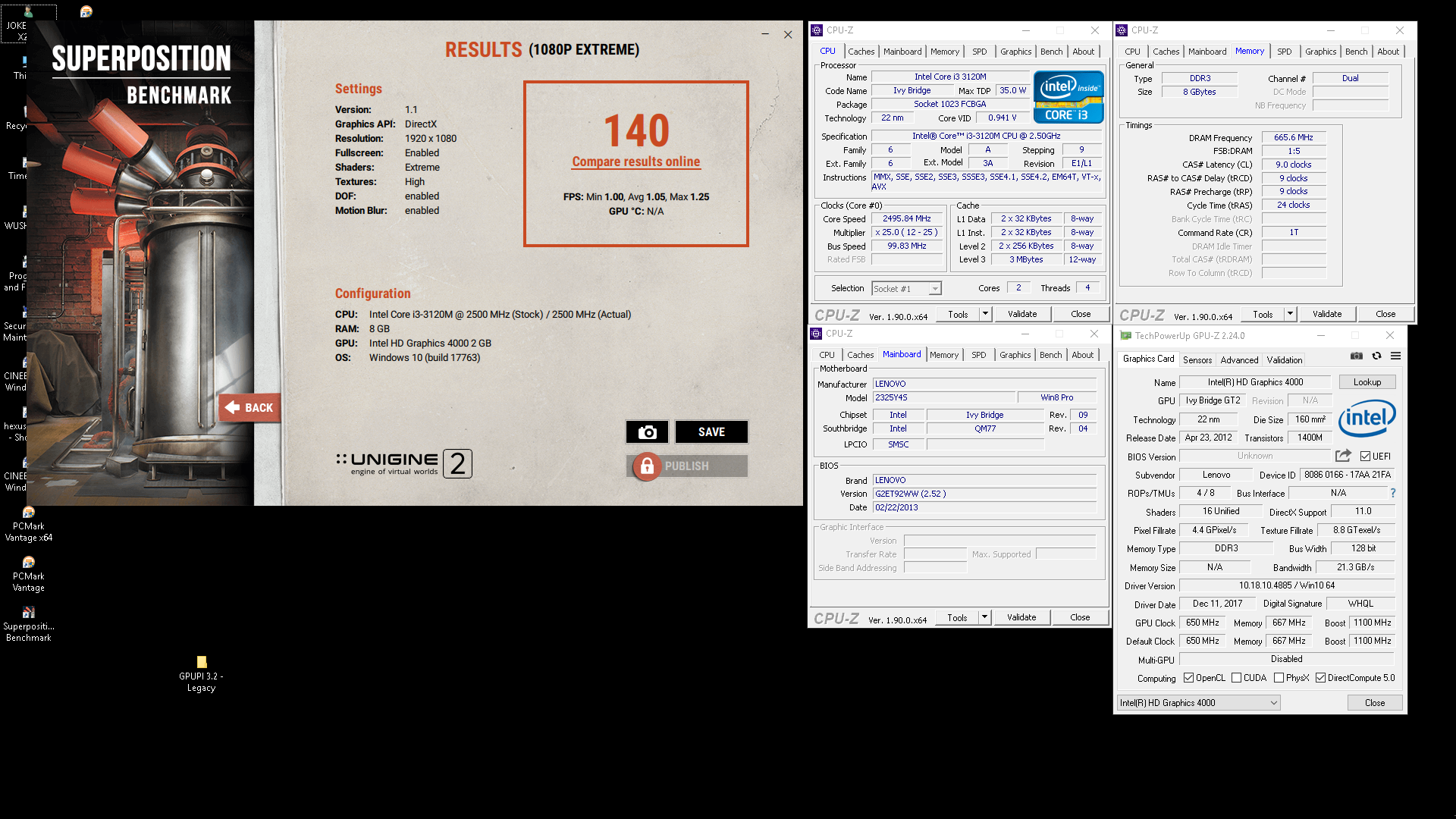1456x819 pixels.
Task: Switch to Caches tab in CPU-Z CPU window
Action: pyautogui.click(x=861, y=52)
